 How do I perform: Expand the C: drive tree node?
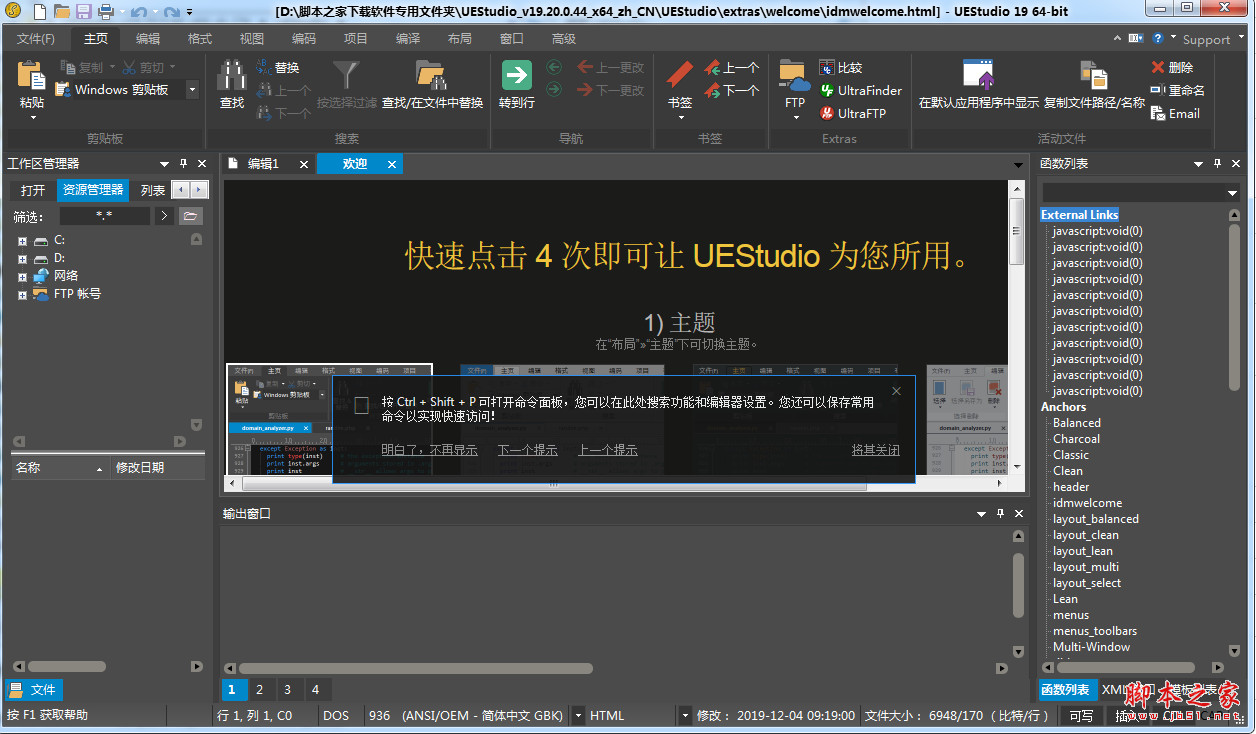22,240
